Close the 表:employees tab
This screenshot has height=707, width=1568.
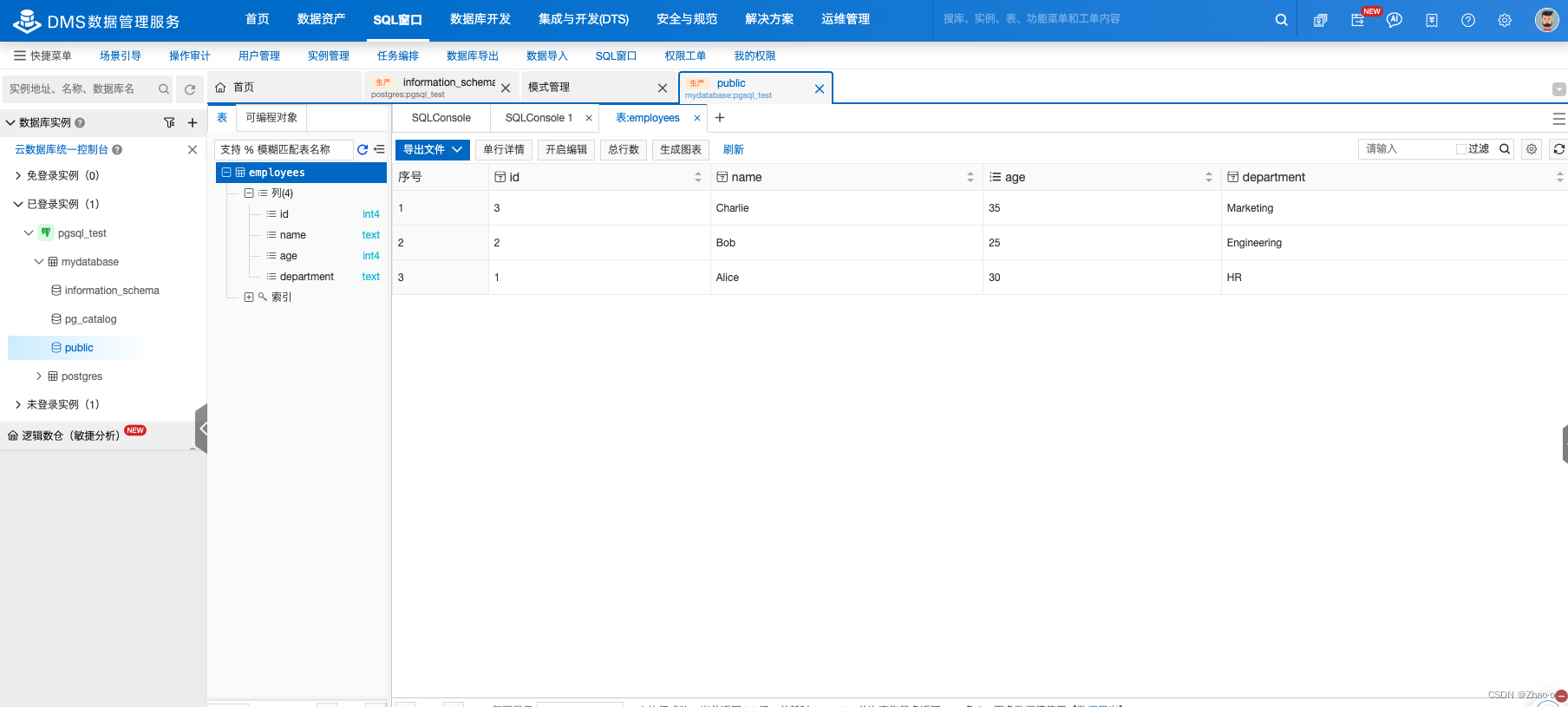[696, 118]
